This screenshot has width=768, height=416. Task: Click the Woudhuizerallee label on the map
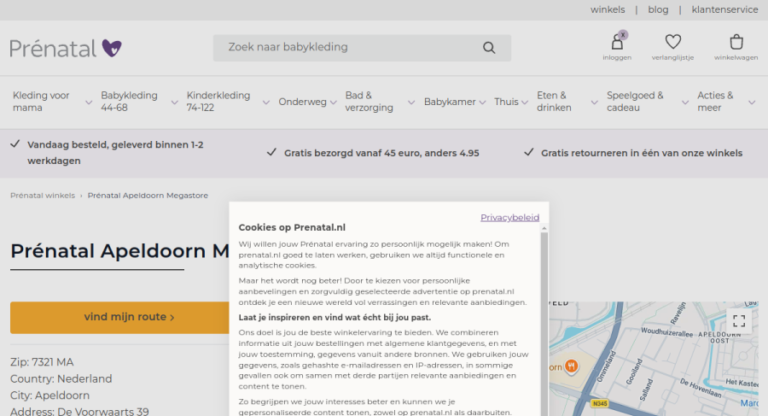pos(667,333)
